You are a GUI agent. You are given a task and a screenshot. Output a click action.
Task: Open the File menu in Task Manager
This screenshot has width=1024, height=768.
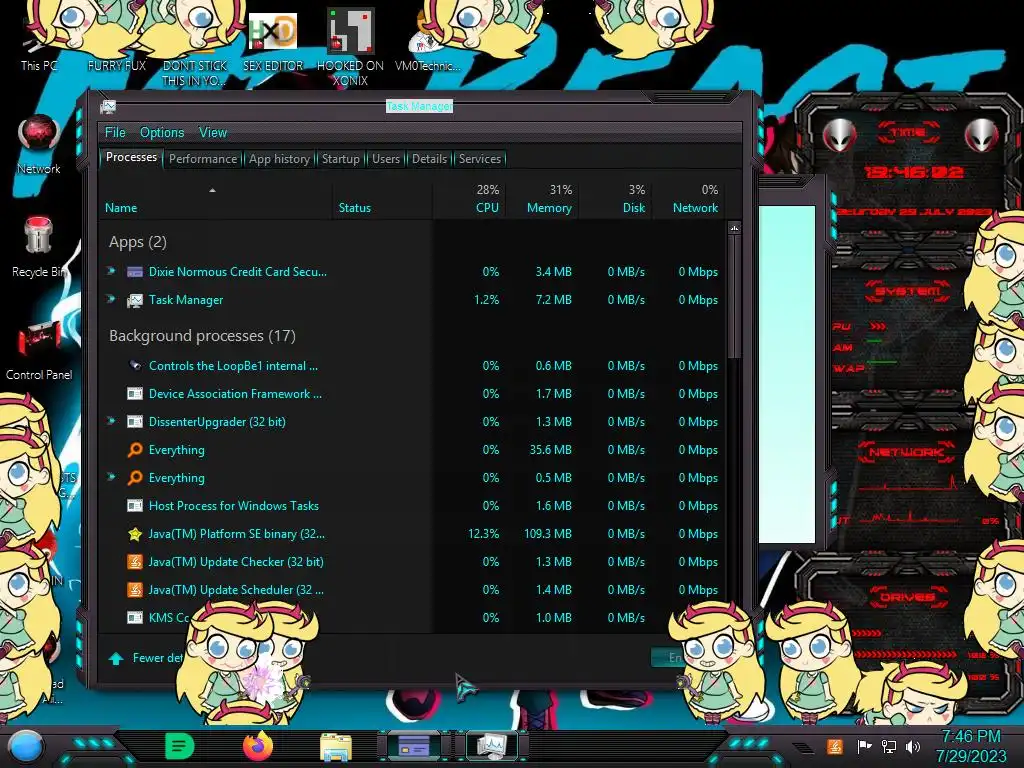click(115, 133)
